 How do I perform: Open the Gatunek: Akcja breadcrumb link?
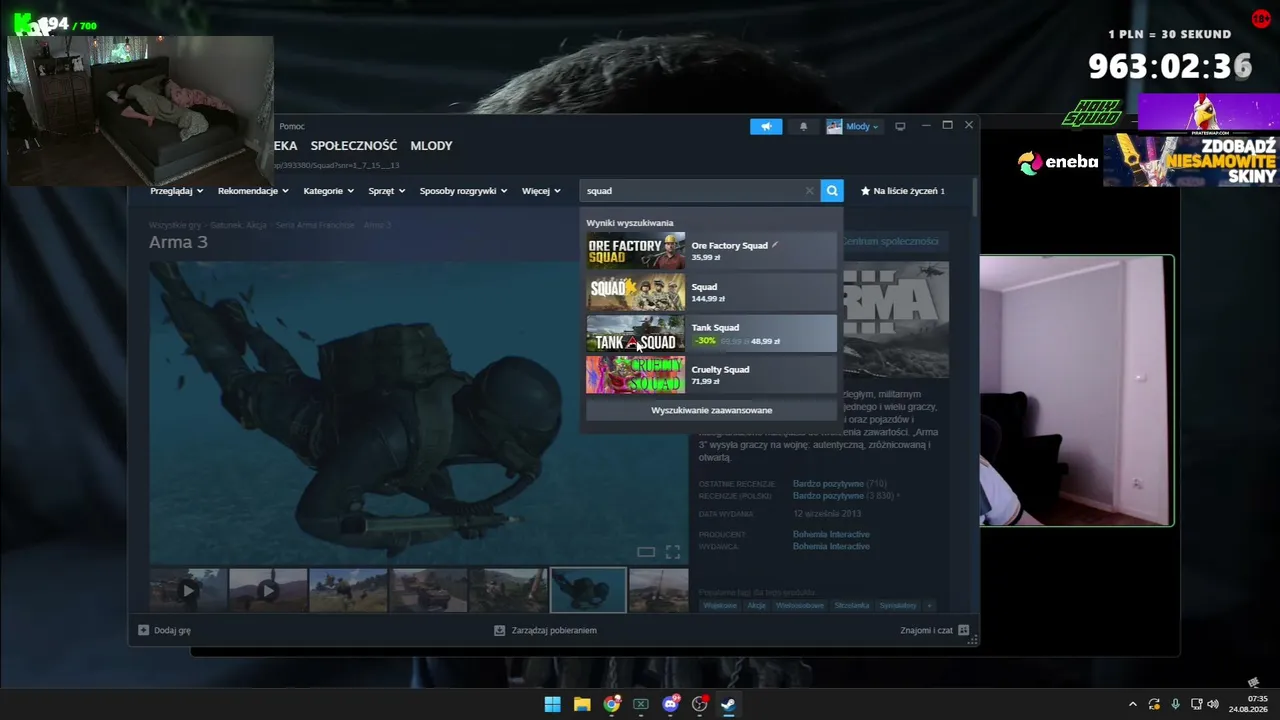(x=238, y=226)
